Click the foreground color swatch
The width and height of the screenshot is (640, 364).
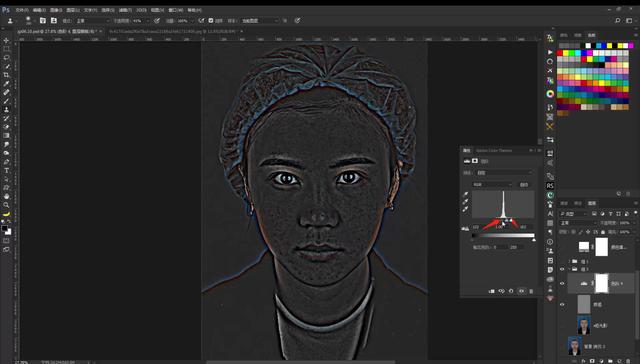coord(4,229)
